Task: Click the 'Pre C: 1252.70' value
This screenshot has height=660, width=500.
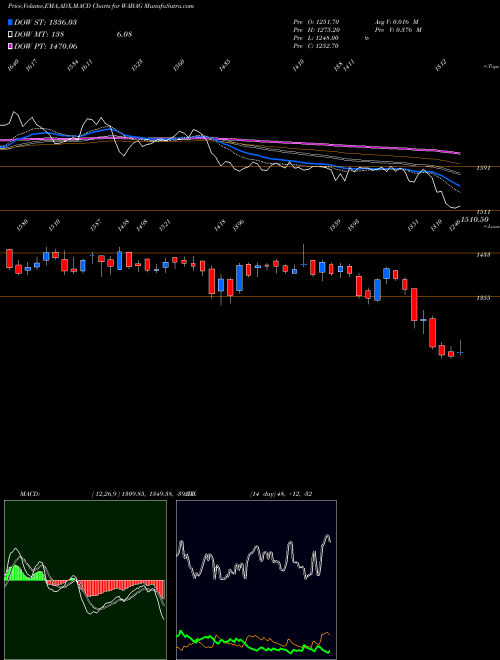Action: click(316, 46)
